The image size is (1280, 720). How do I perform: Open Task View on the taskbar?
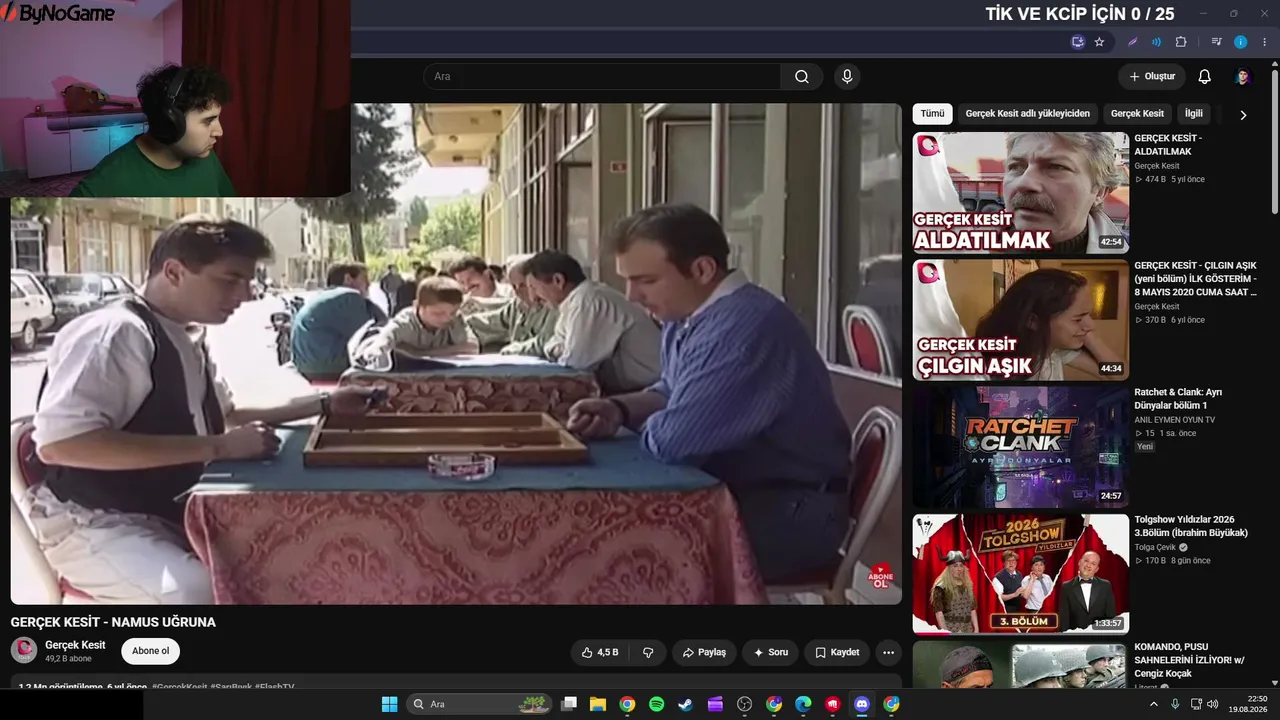(569, 704)
